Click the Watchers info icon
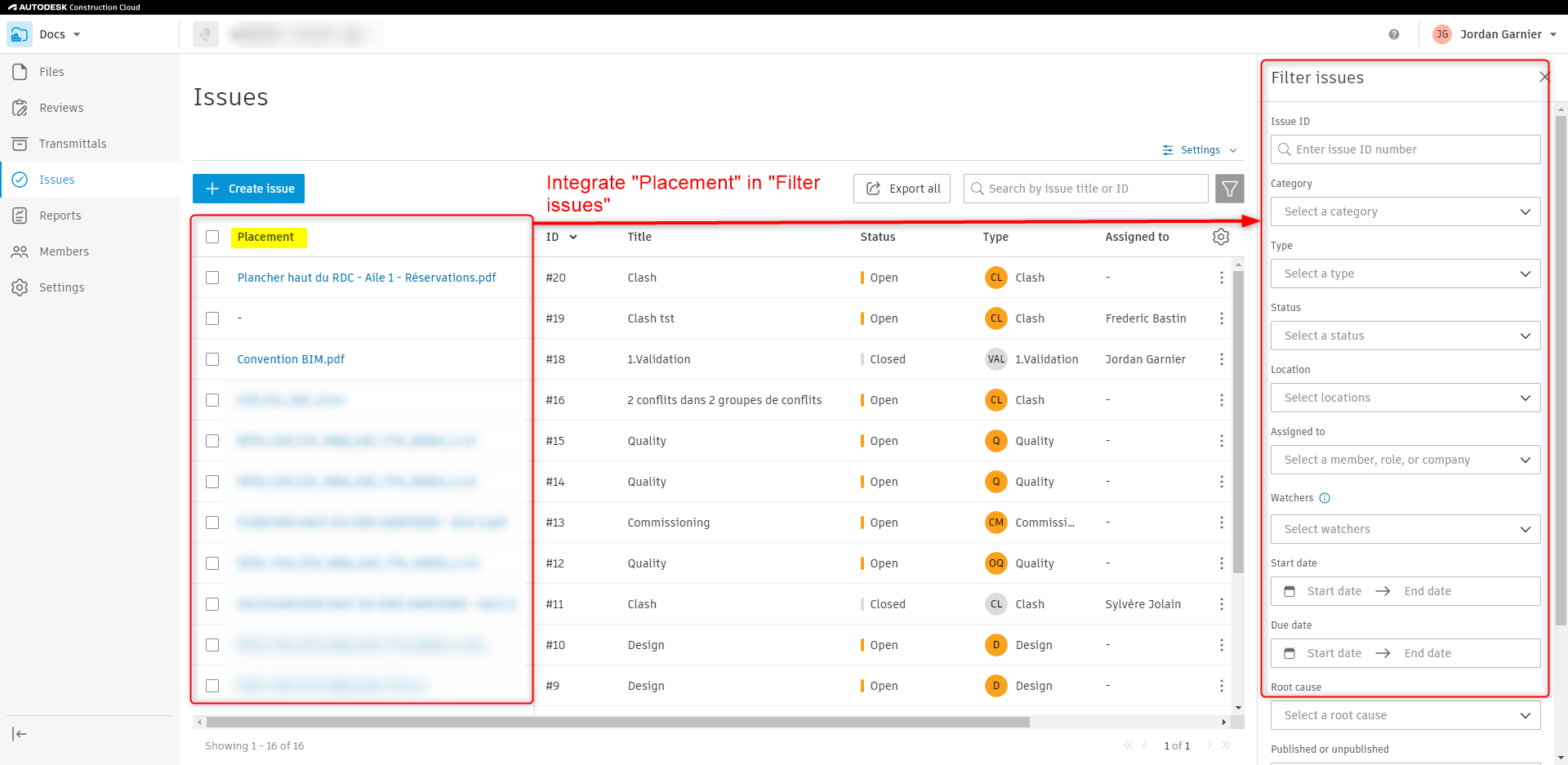Image resolution: width=1568 pixels, height=765 pixels. pos(1325,498)
